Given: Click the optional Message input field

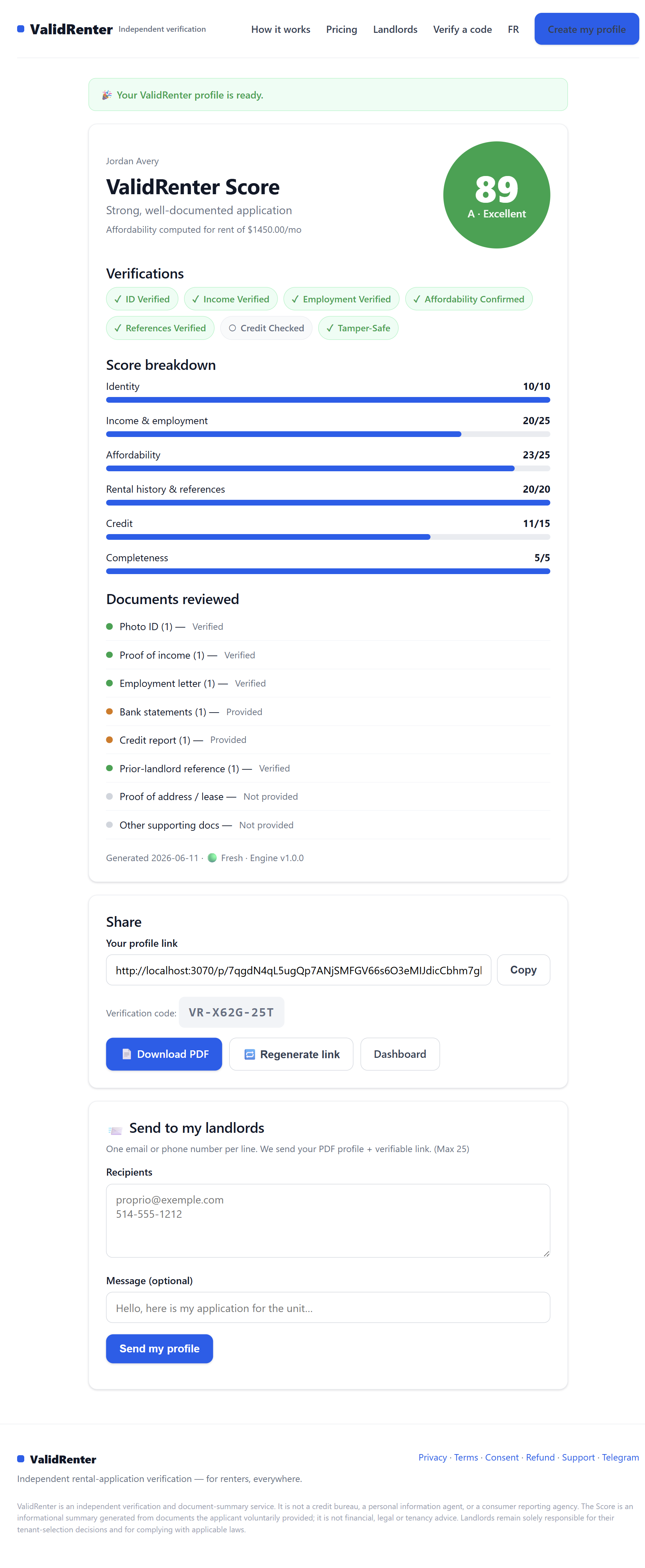Looking at the screenshot, I should 328,1307.
